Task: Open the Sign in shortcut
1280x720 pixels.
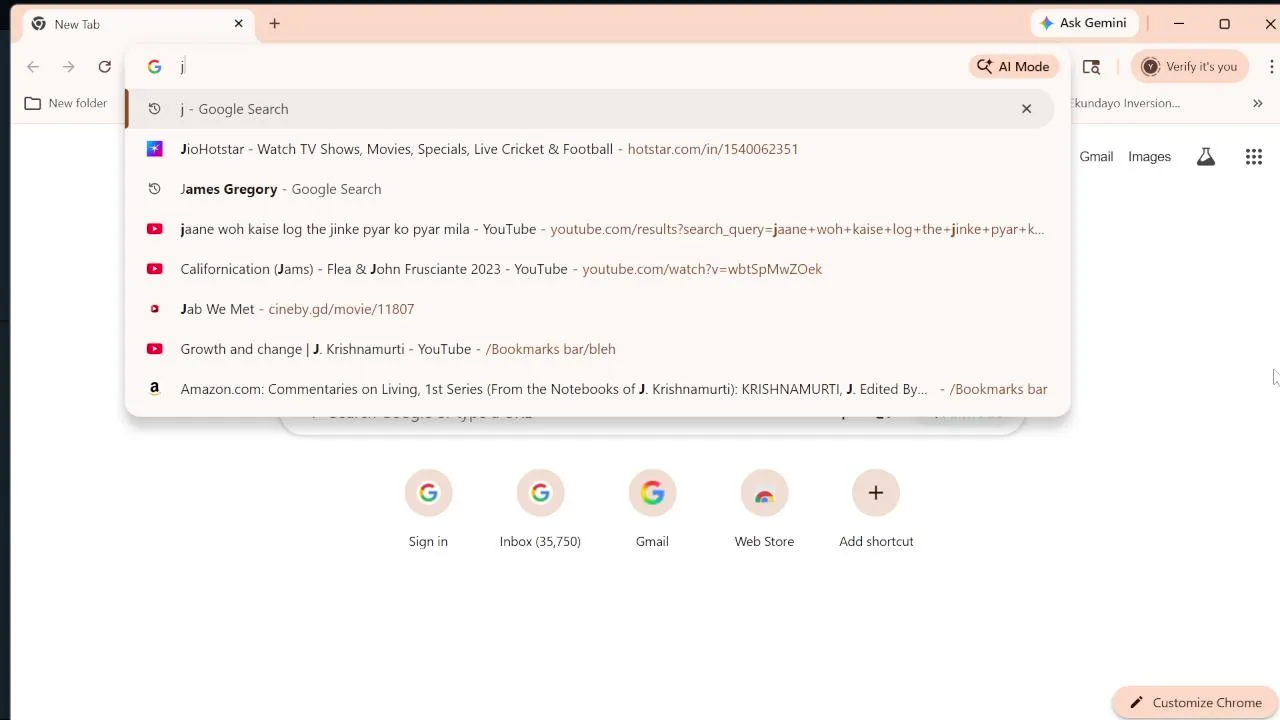Action: click(428, 510)
